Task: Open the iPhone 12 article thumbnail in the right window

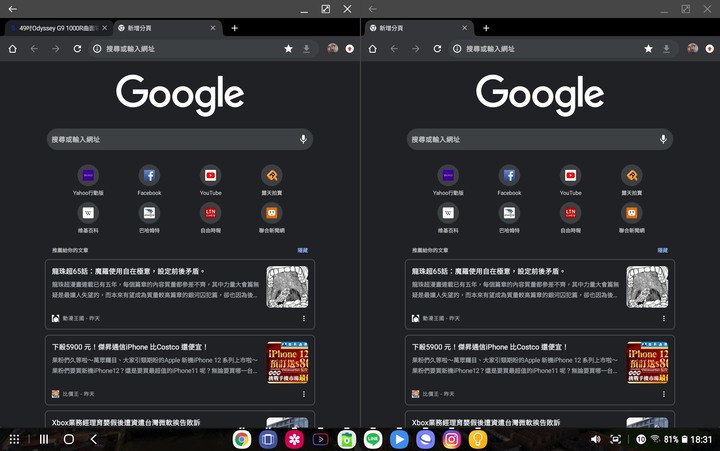Action: pos(647,363)
